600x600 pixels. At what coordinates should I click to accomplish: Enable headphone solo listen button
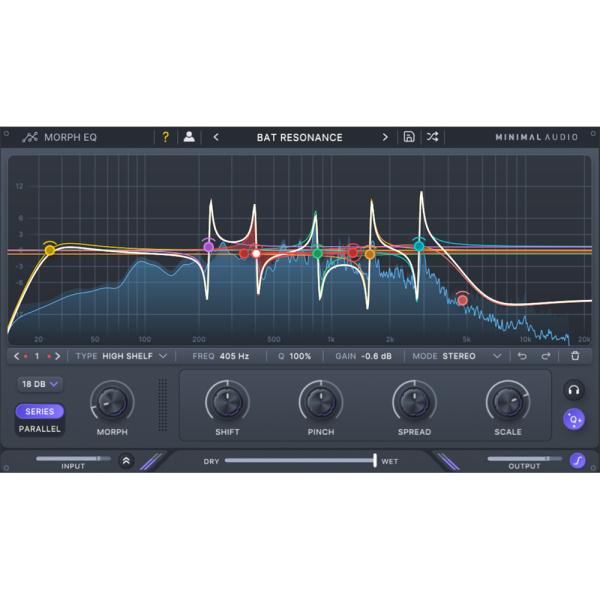pos(574,390)
